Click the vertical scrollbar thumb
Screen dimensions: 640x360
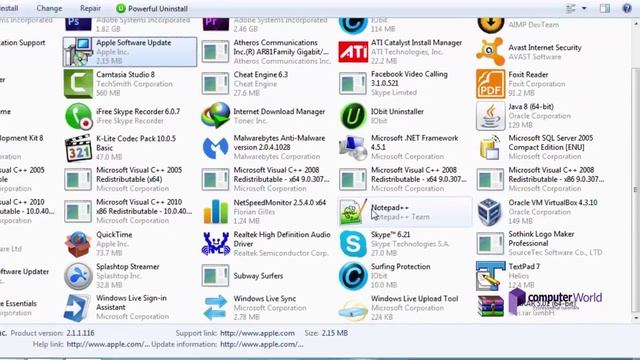click(x=635, y=190)
